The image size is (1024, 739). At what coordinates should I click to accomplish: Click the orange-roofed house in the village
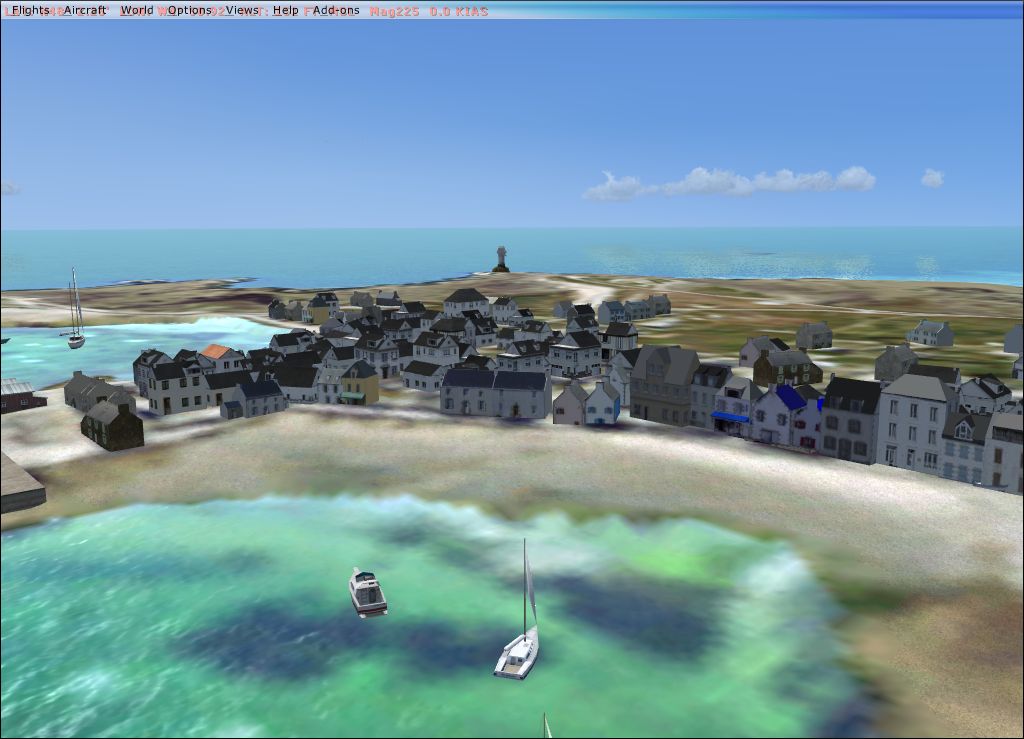(x=217, y=353)
